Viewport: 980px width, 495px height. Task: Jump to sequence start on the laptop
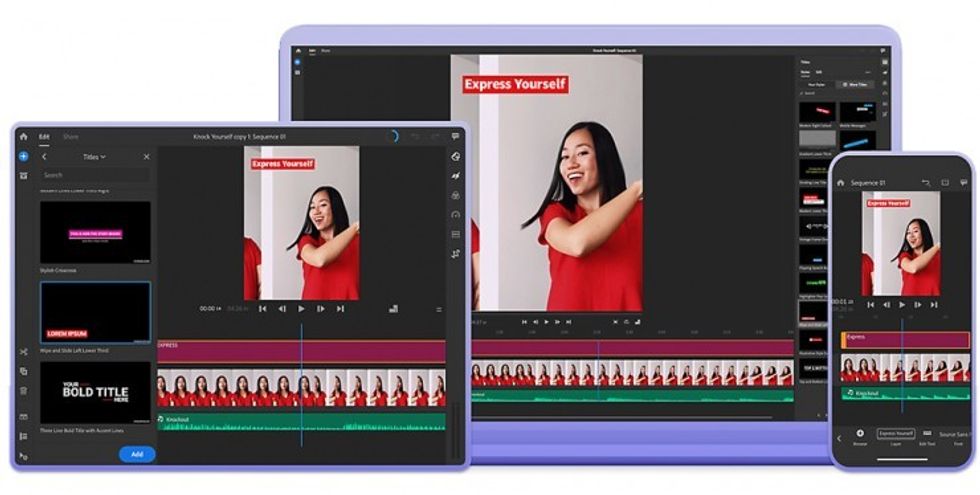coord(524,322)
